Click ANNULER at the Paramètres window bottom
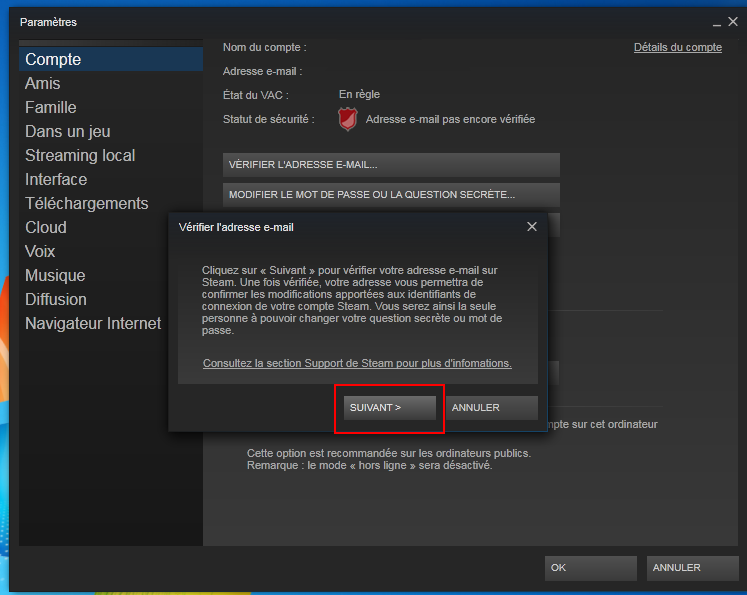 [693, 568]
